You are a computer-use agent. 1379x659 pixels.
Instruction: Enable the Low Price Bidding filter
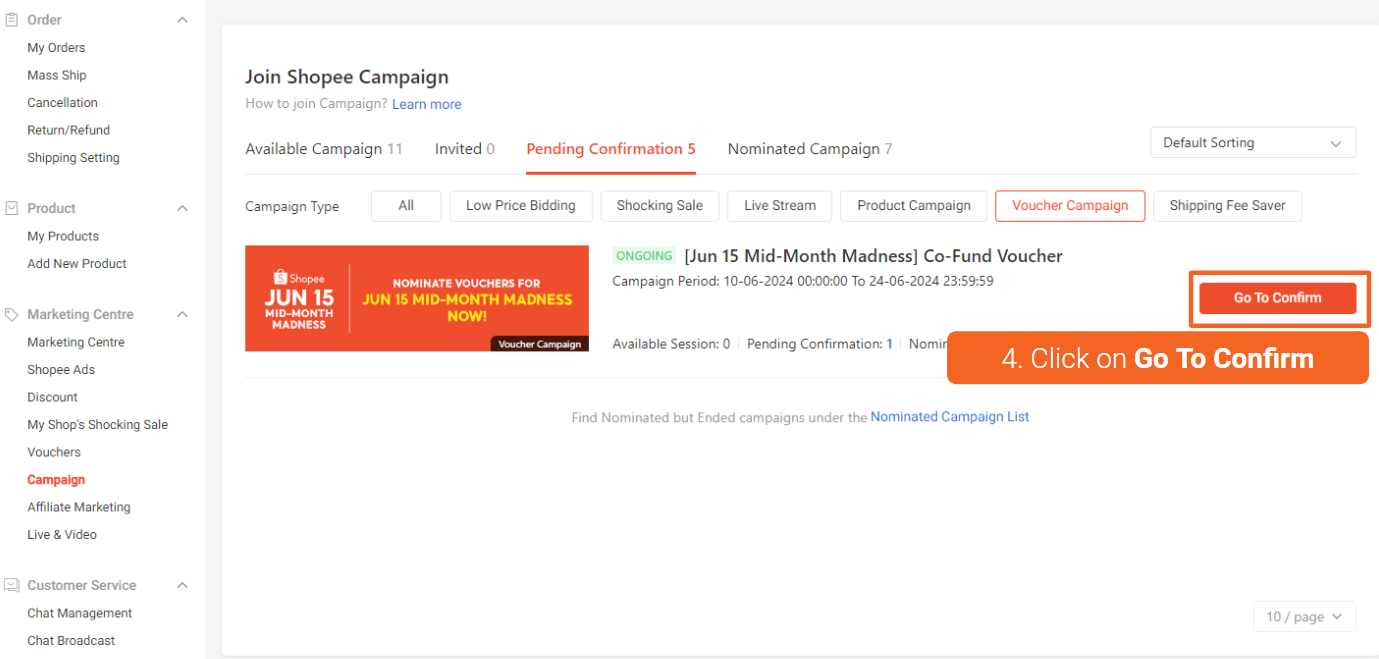coord(520,205)
